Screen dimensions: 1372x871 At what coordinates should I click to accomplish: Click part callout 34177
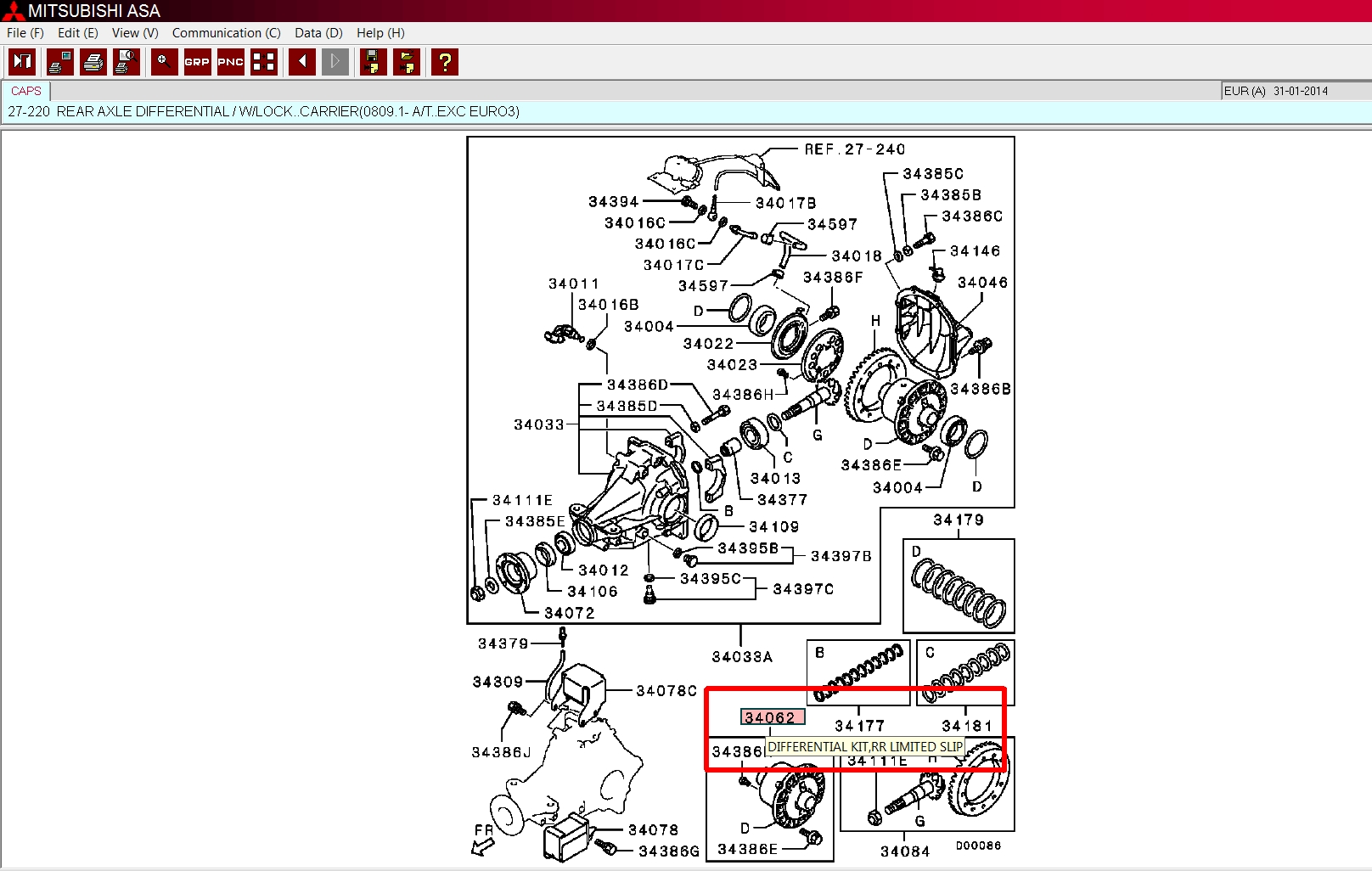pyautogui.click(x=859, y=726)
